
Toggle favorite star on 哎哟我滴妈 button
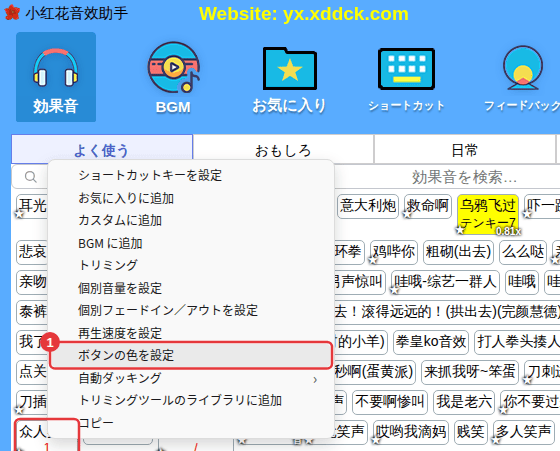376,440
